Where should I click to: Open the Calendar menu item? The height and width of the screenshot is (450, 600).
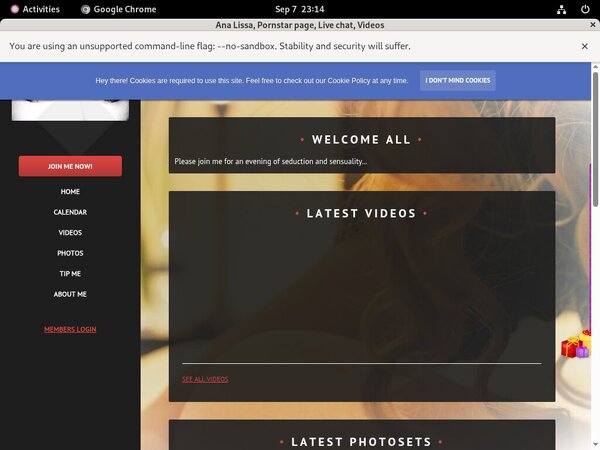[70, 212]
